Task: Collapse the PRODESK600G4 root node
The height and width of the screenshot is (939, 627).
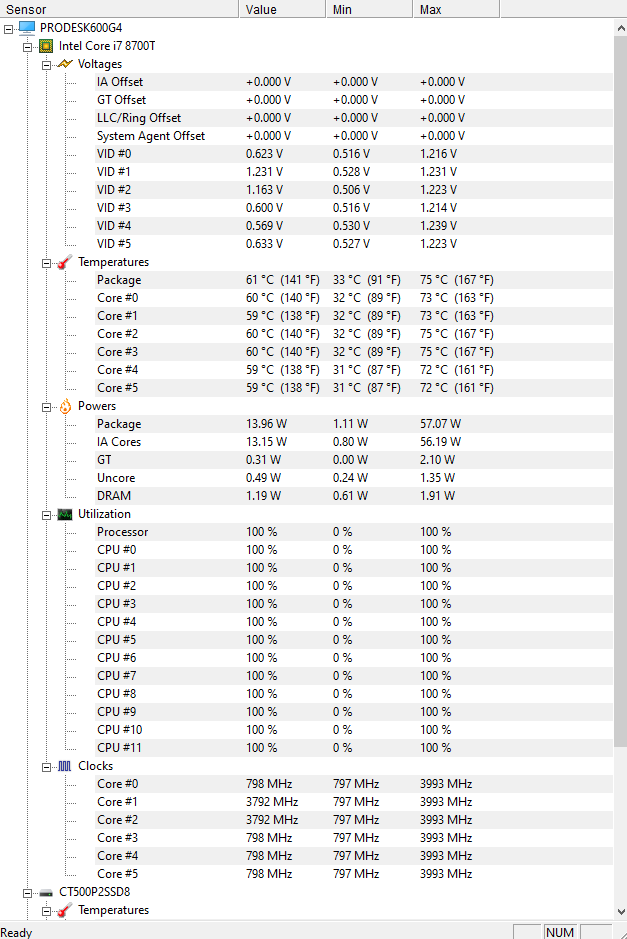Action: [x=8, y=29]
